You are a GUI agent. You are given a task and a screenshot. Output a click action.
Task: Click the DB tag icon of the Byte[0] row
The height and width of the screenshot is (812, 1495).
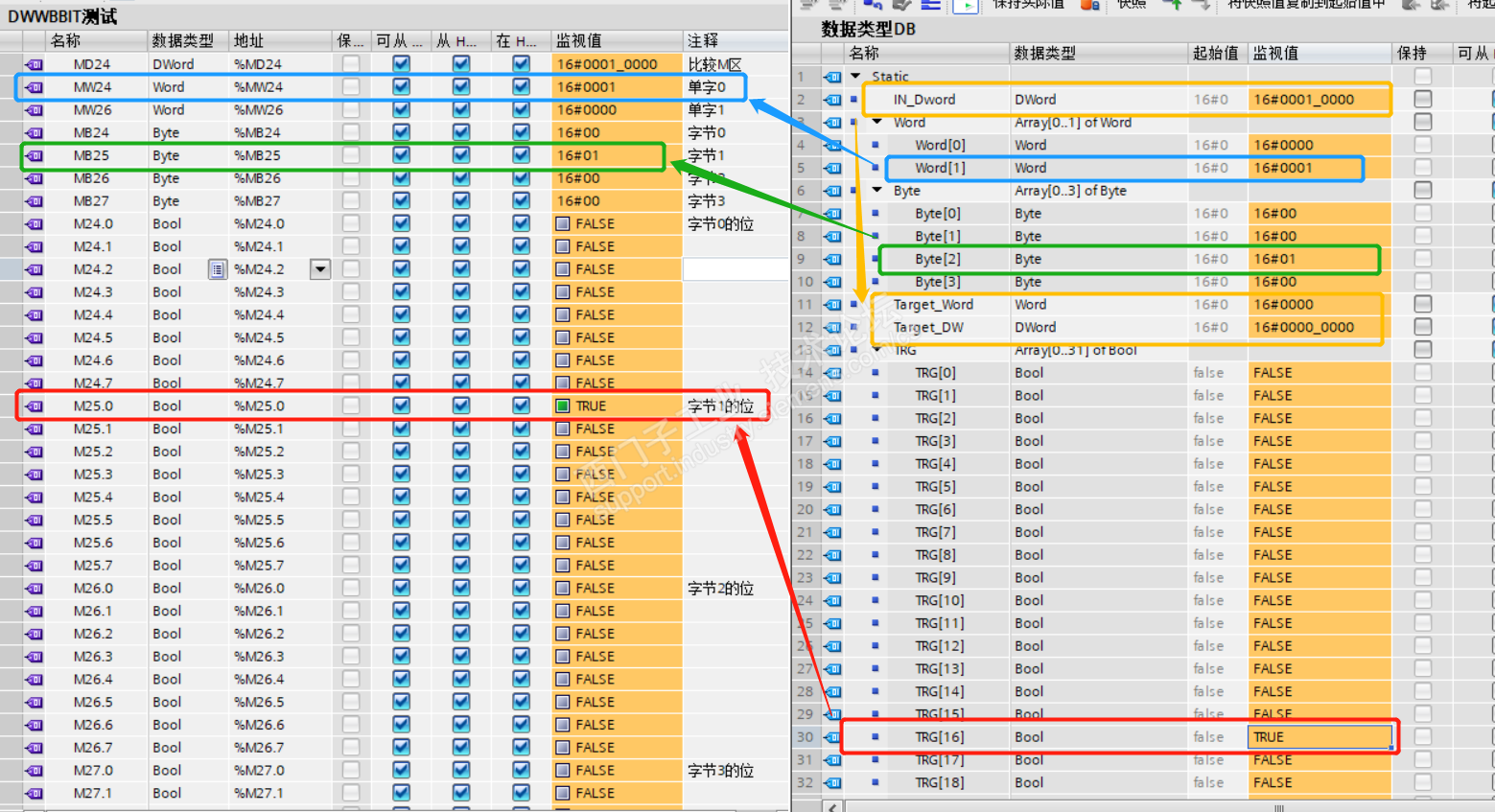click(x=832, y=214)
